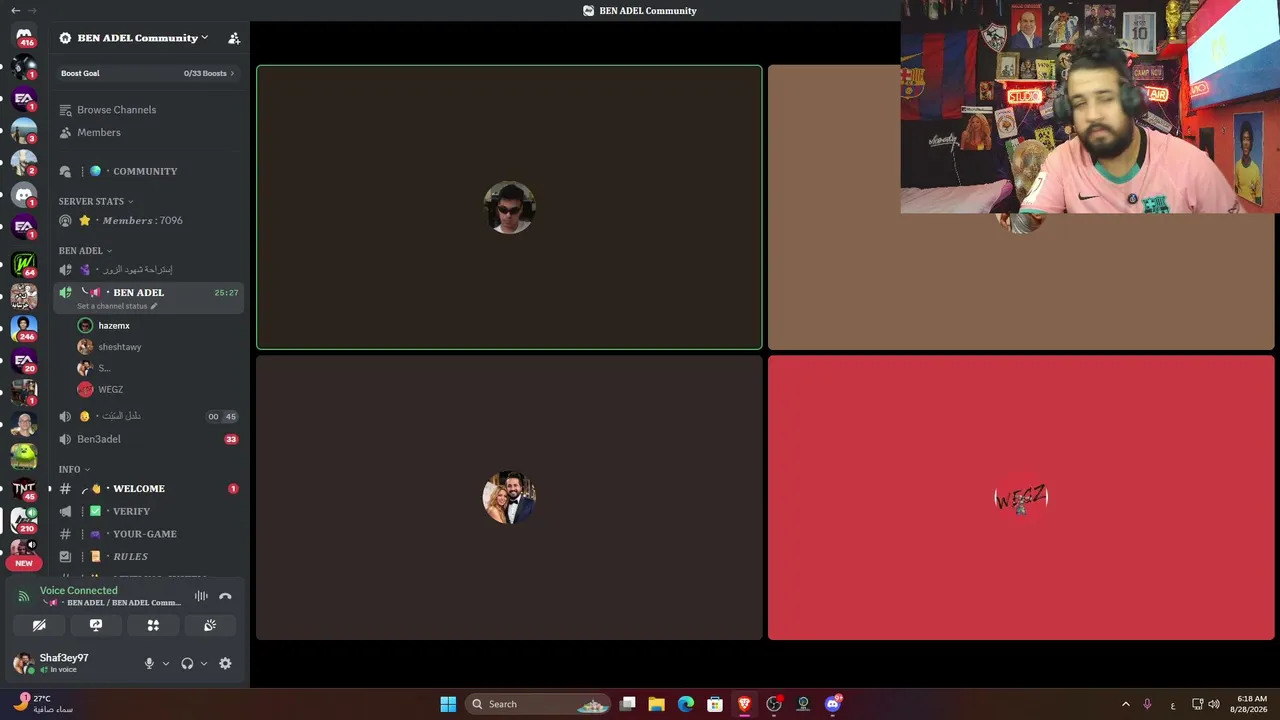Viewport: 1280px width, 720px height.
Task: Select sheshtawy in voice member list
Action: (x=158, y=347)
